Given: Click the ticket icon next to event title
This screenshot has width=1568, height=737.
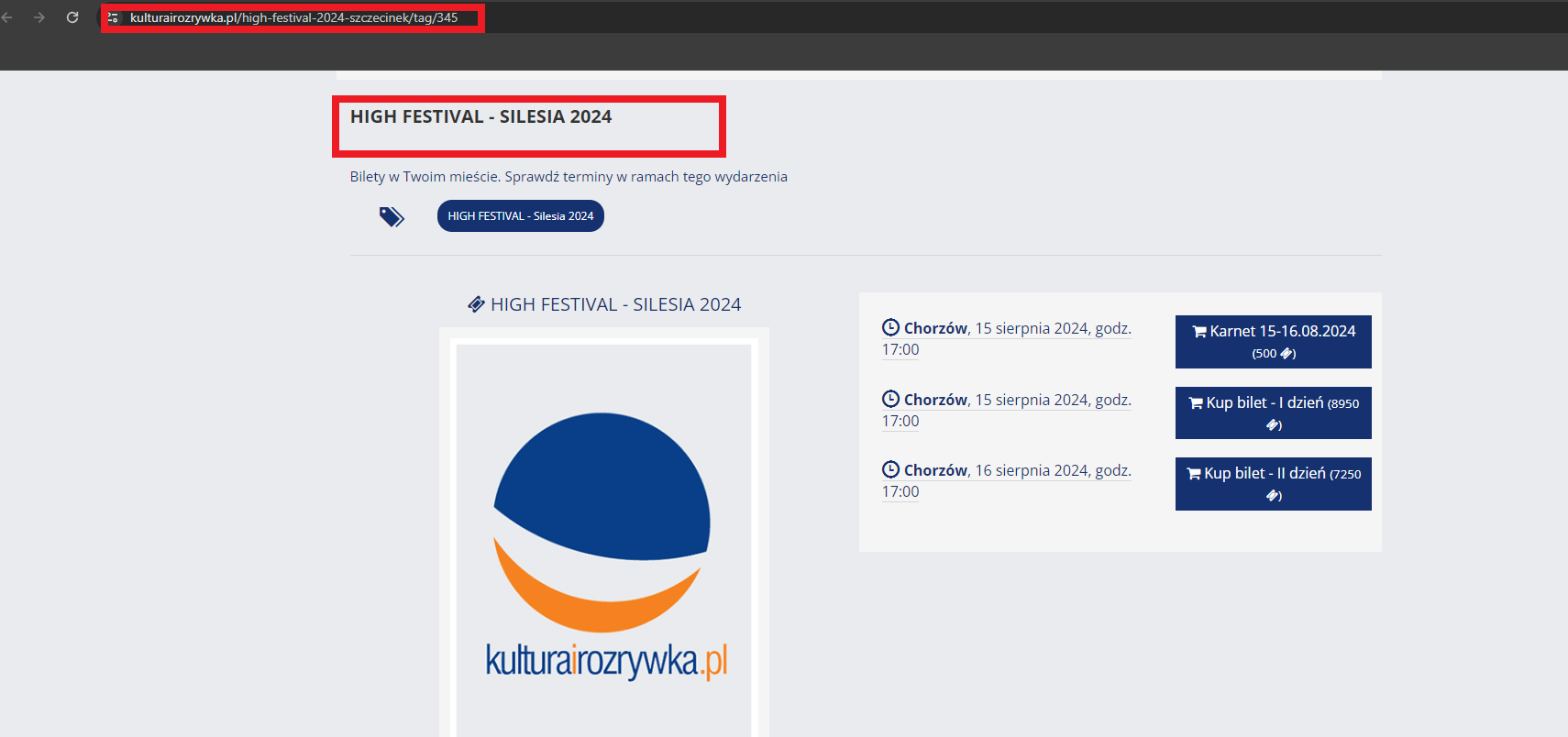Looking at the screenshot, I should tap(476, 304).
